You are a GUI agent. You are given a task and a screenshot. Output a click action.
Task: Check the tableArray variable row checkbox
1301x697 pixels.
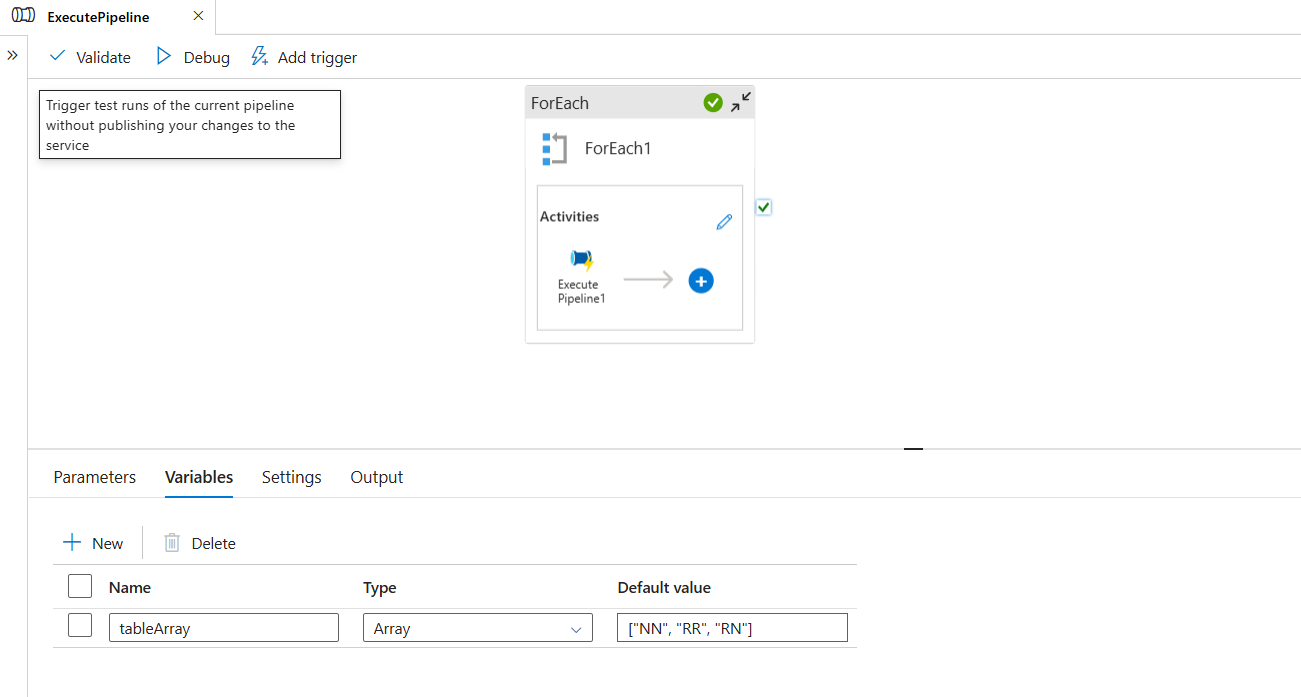pos(79,624)
